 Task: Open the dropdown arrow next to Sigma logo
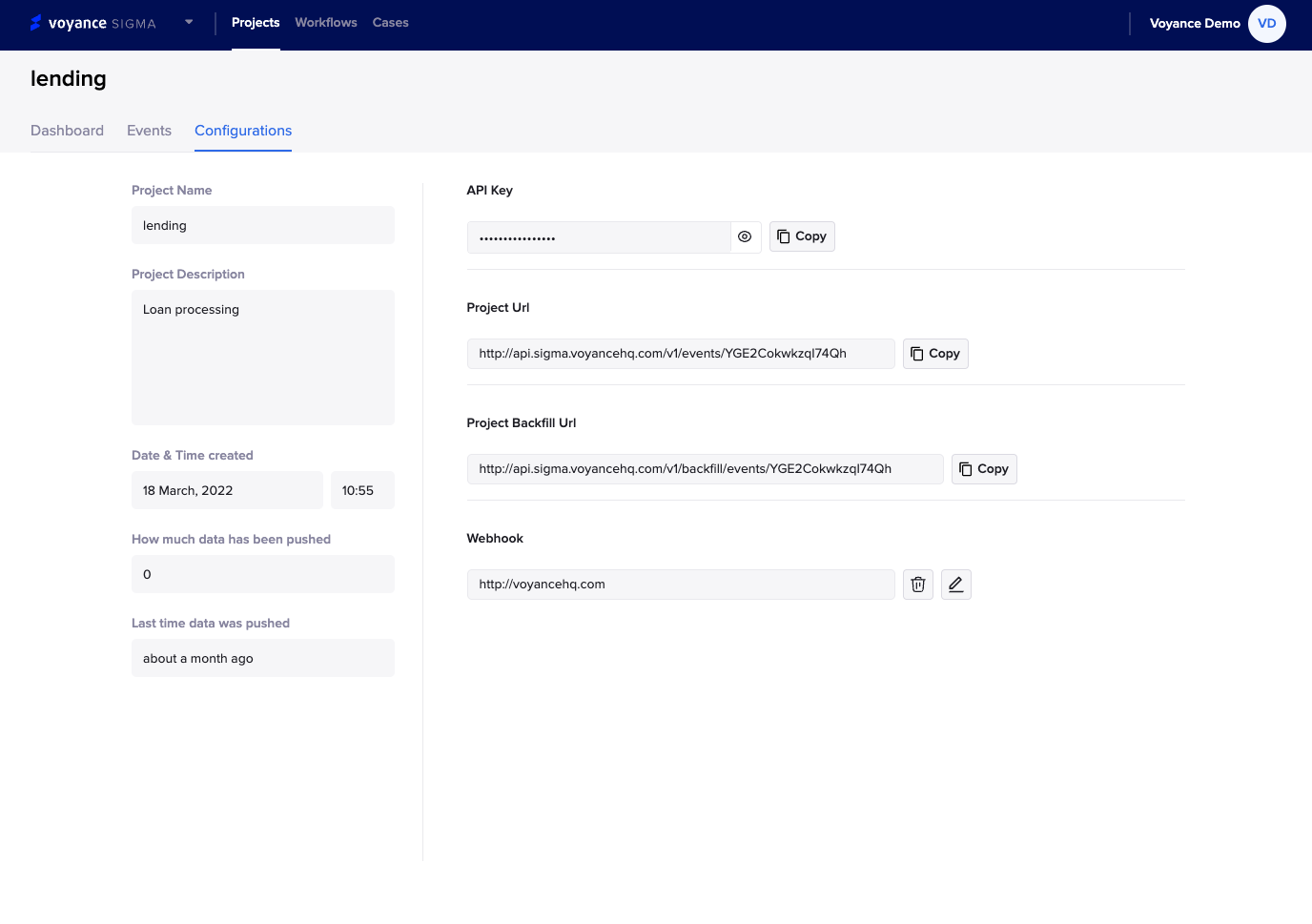tap(189, 22)
